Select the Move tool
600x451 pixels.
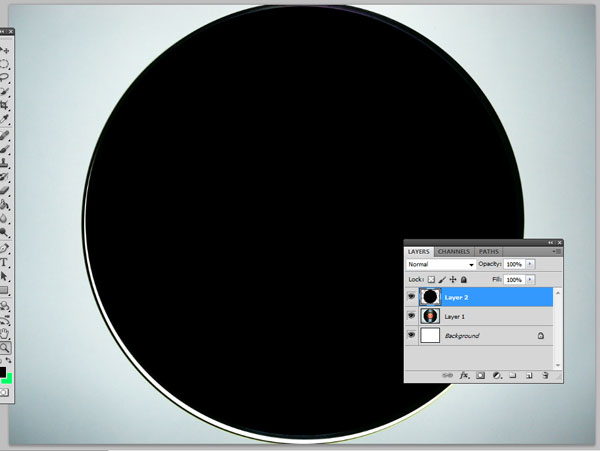(5, 50)
